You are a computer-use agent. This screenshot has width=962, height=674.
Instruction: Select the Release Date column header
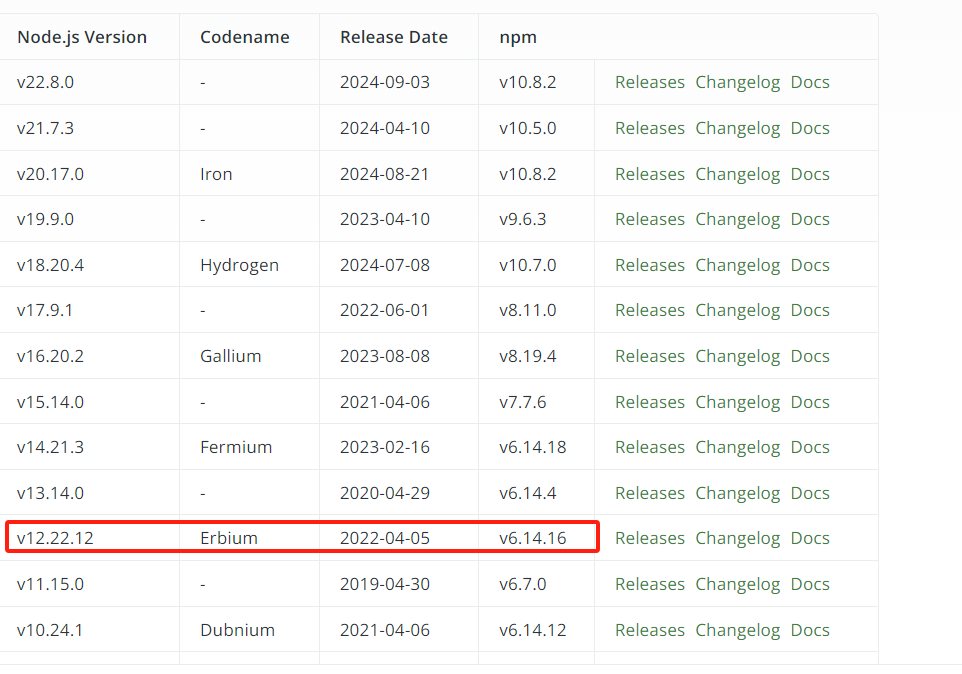(394, 37)
